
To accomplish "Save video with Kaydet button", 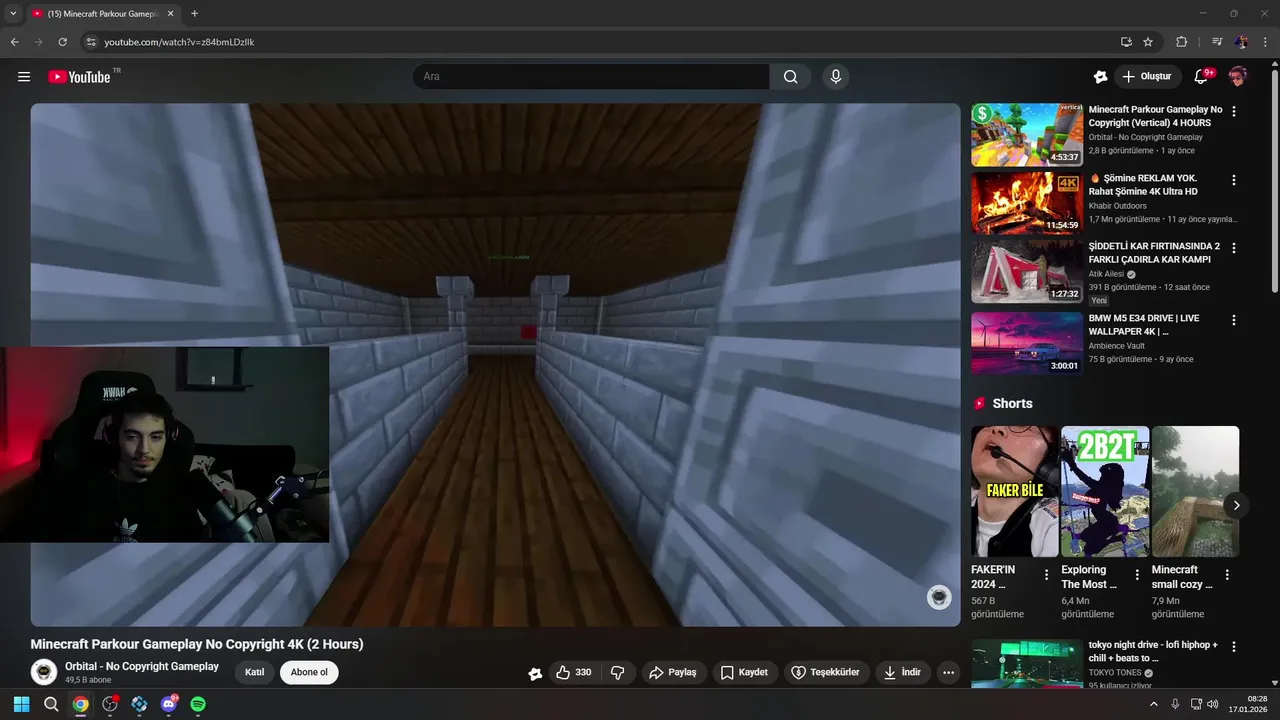I will click(x=744, y=673).
